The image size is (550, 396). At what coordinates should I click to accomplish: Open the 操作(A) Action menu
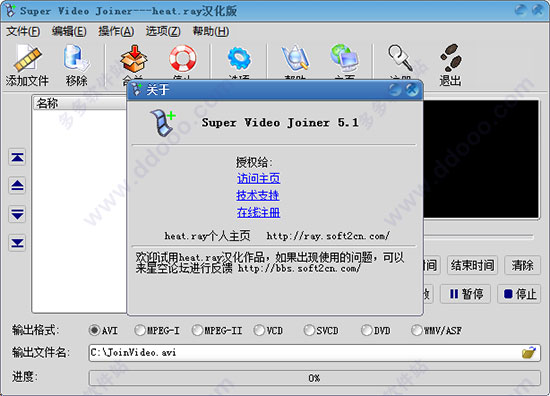(116, 32)
